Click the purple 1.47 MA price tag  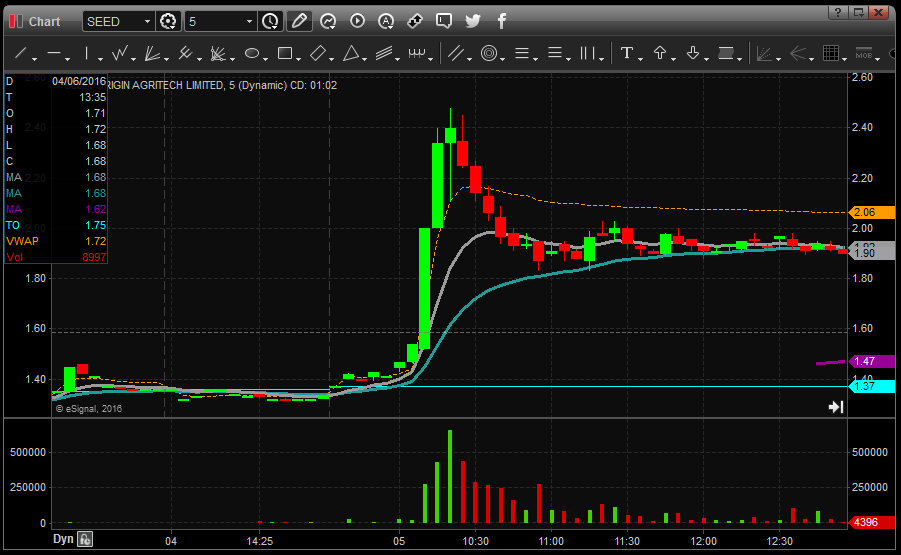[872, 361]
